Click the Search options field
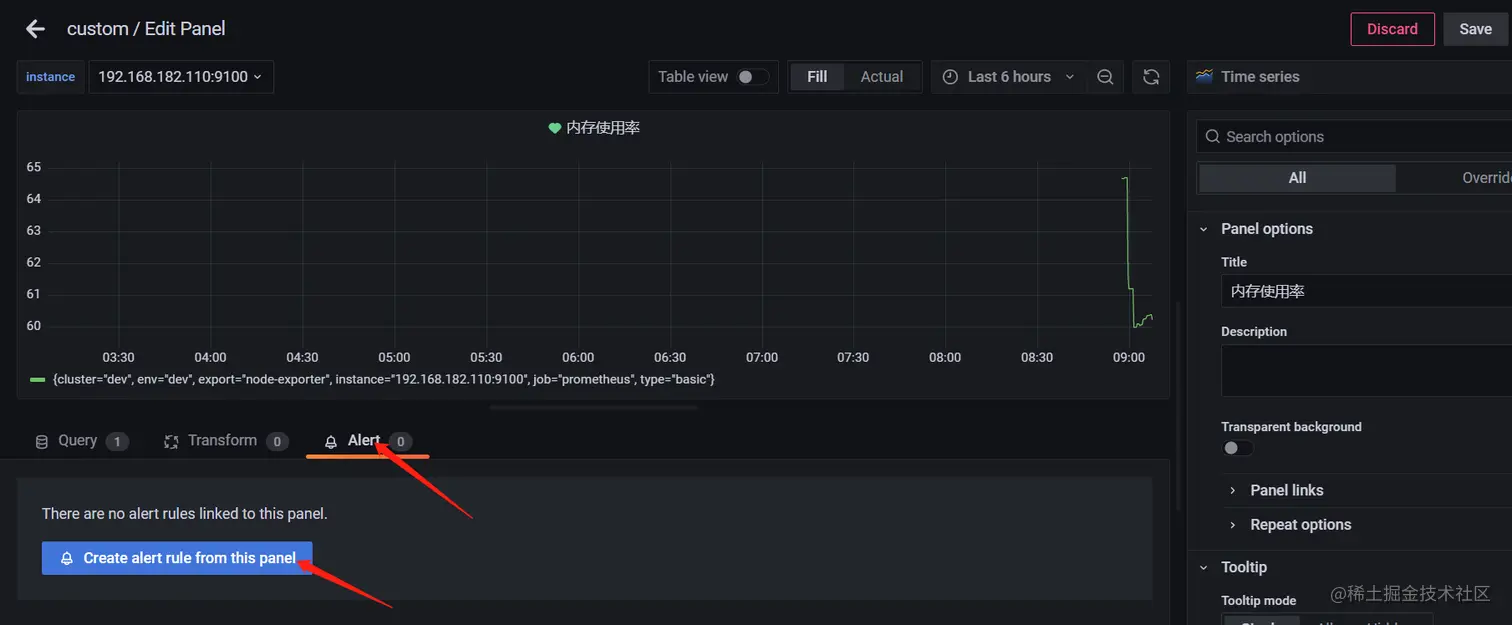This screenshot has height=625, width=1512. pos(1354,137)
